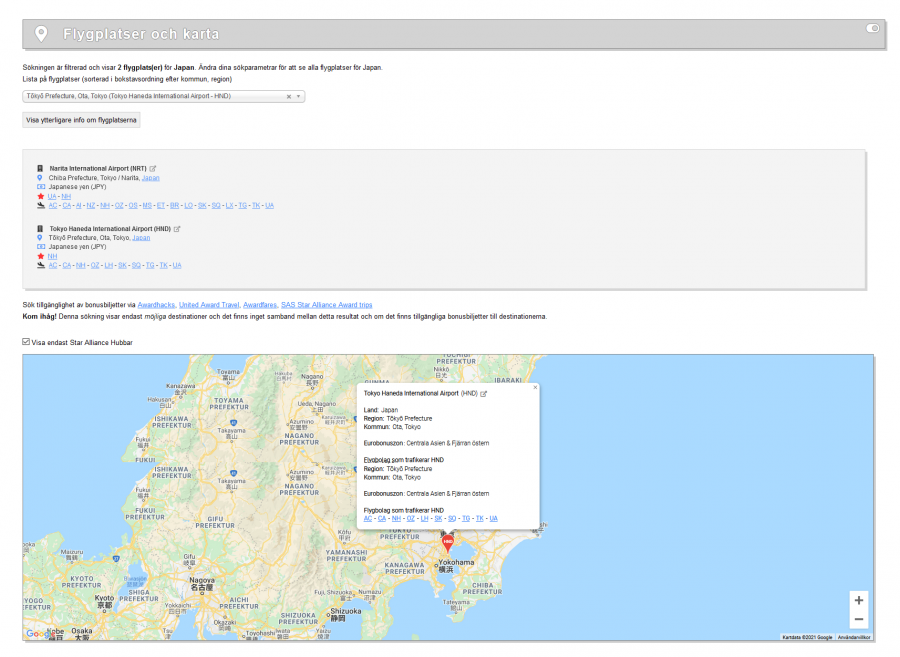Click Visa ytterligare info om flygplatserna button
The width and height of the screenshot is (900, 657).
[x=82, y=120]
